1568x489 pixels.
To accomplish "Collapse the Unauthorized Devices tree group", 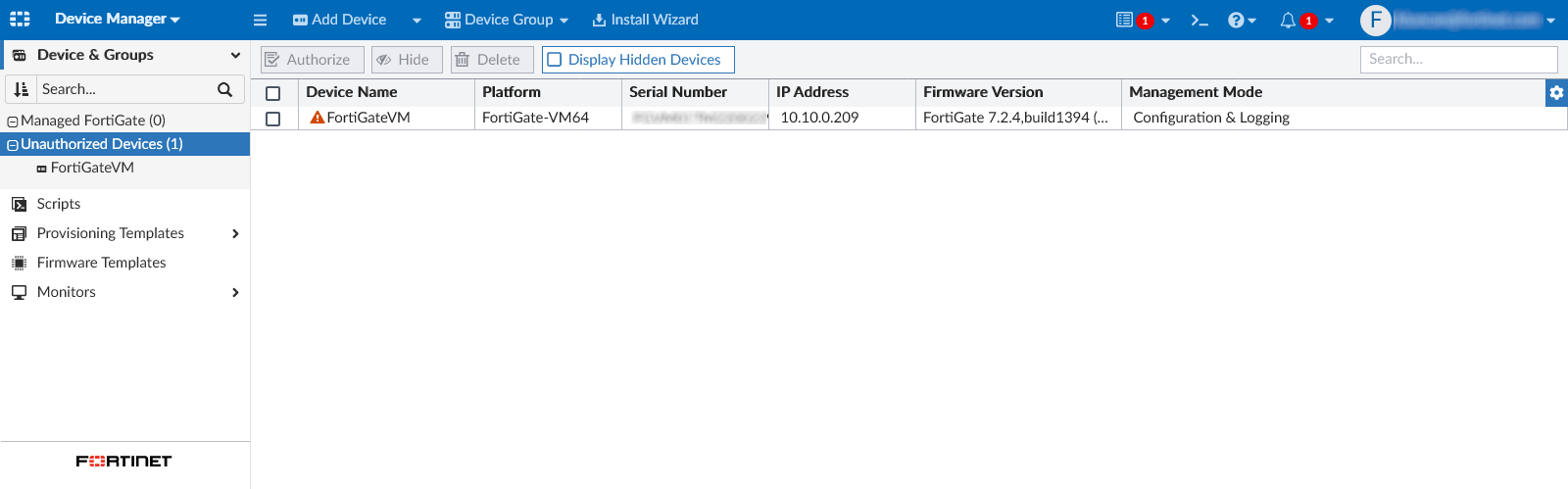I will point(13,144).
